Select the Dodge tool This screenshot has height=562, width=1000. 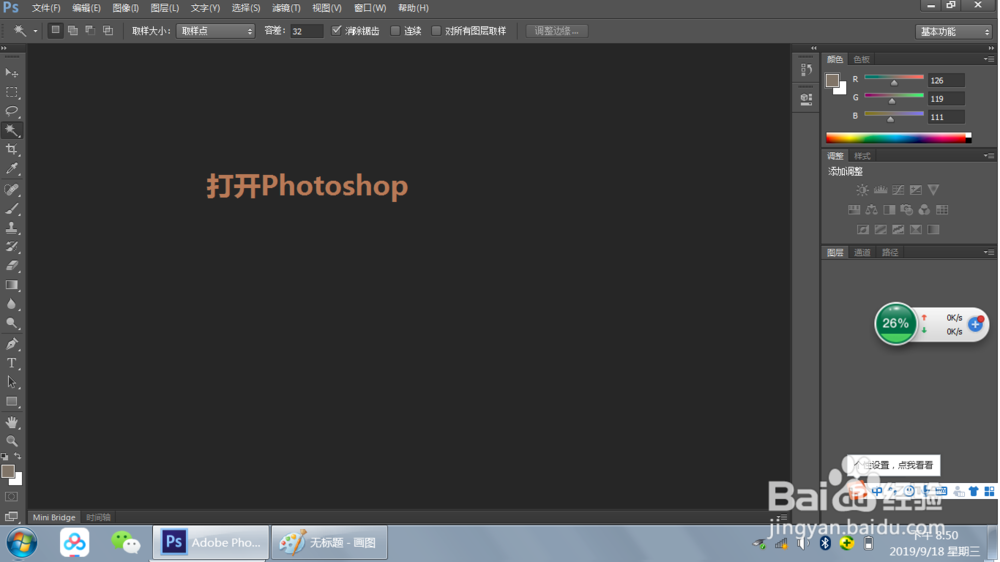11,323
